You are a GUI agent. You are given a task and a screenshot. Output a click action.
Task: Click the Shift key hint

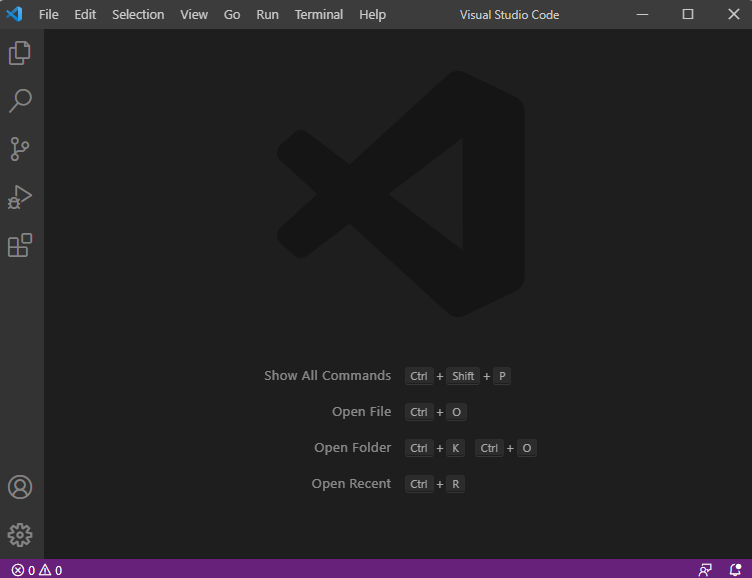click(x=463, y=376)
